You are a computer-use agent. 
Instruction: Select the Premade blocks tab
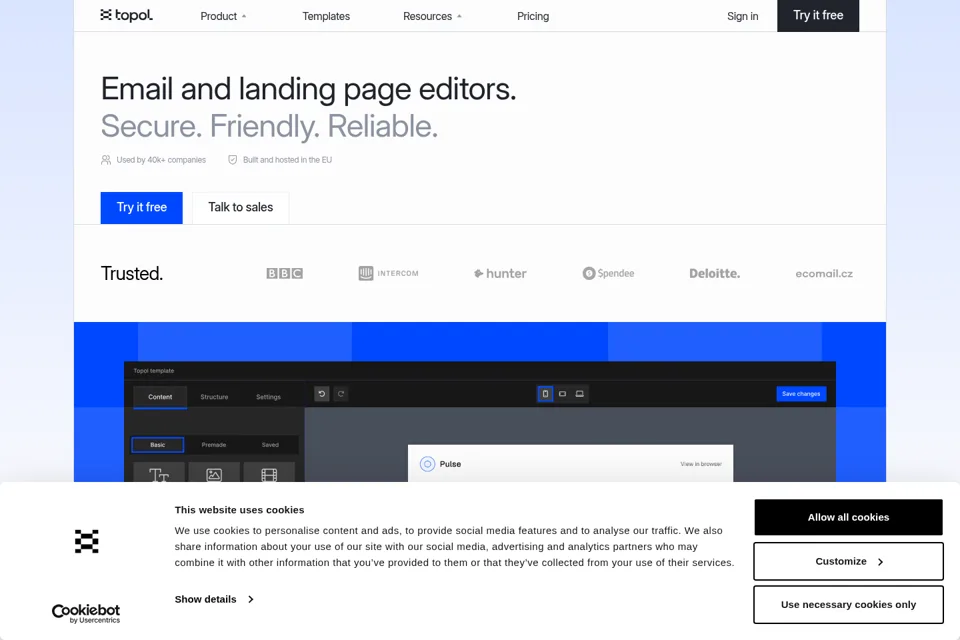click(214, 445)
